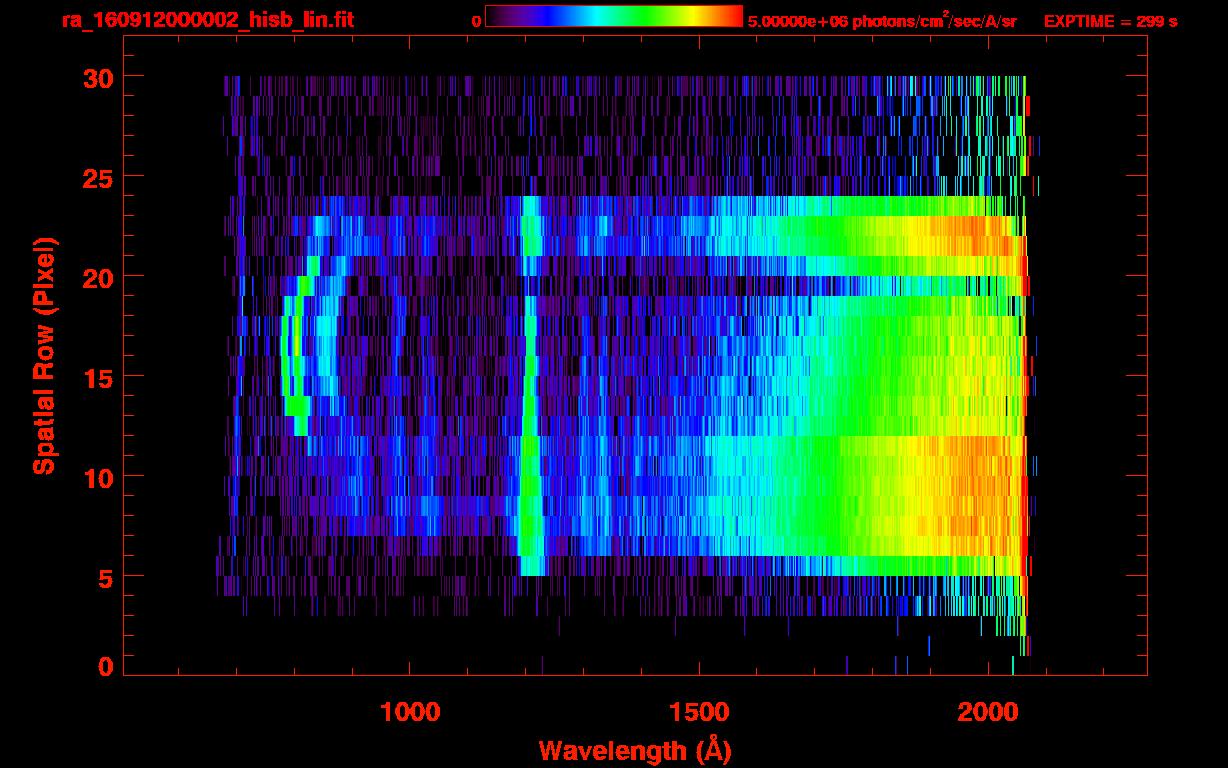Screen dimensions: 1228x768
Task: Click the colorbar minimum label 0
Action: [476, 21]
